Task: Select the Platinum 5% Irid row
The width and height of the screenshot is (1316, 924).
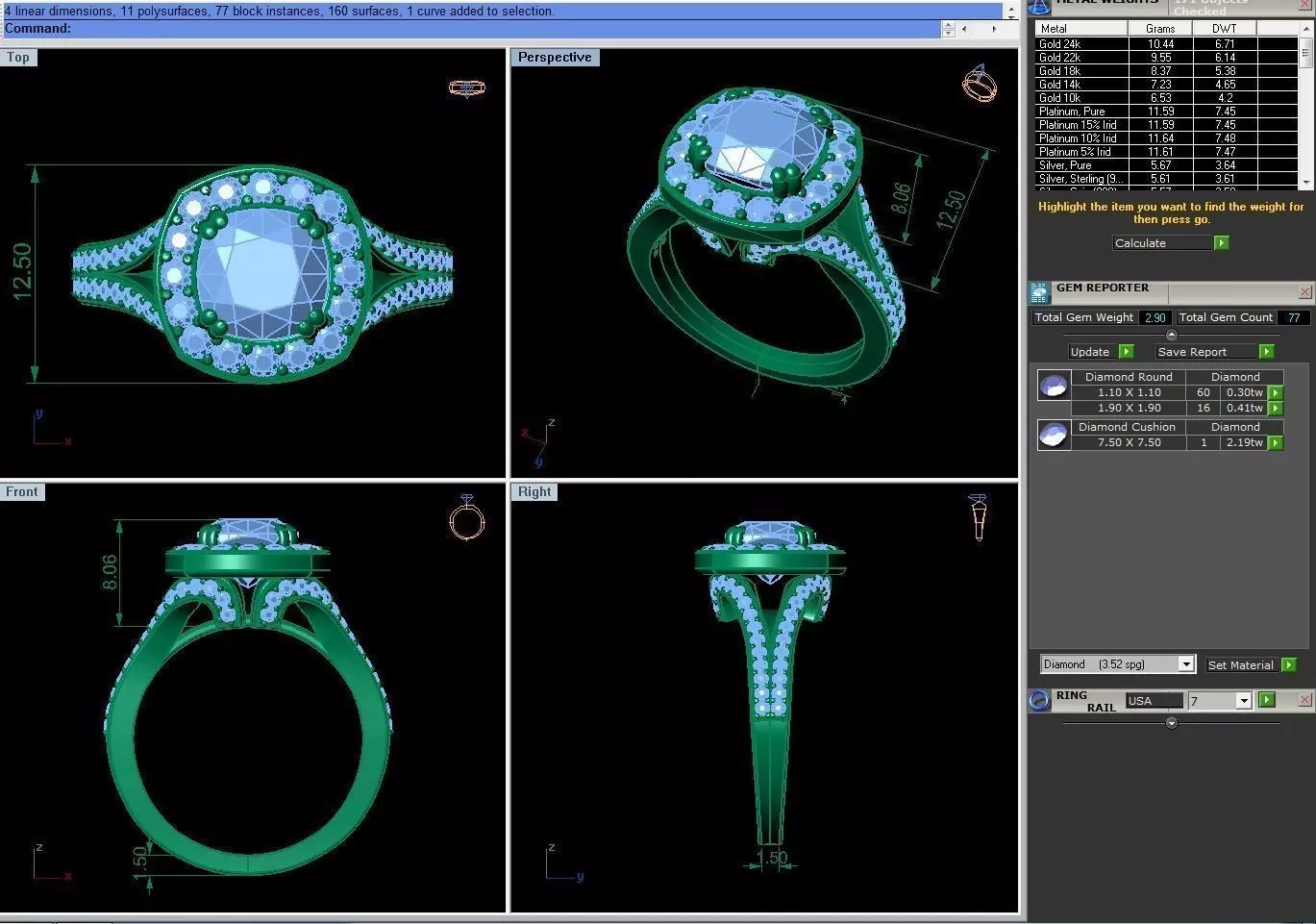Action: (x=1167, y=152)
